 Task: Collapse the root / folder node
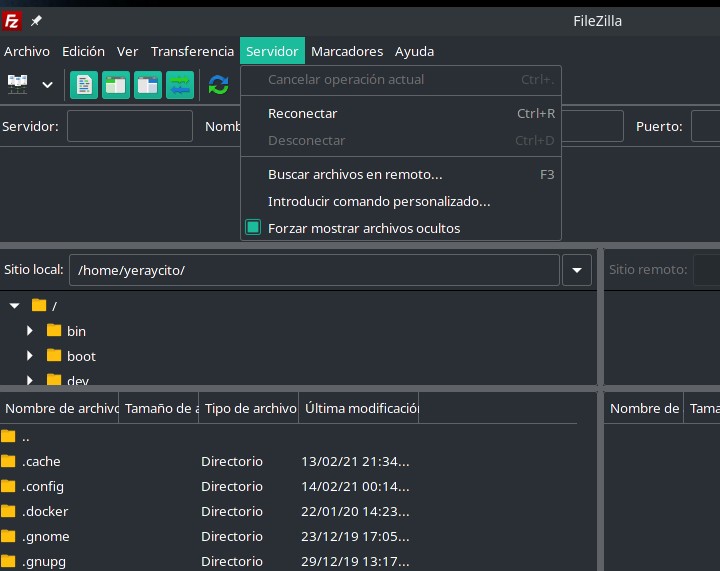[x=14, y=306]
